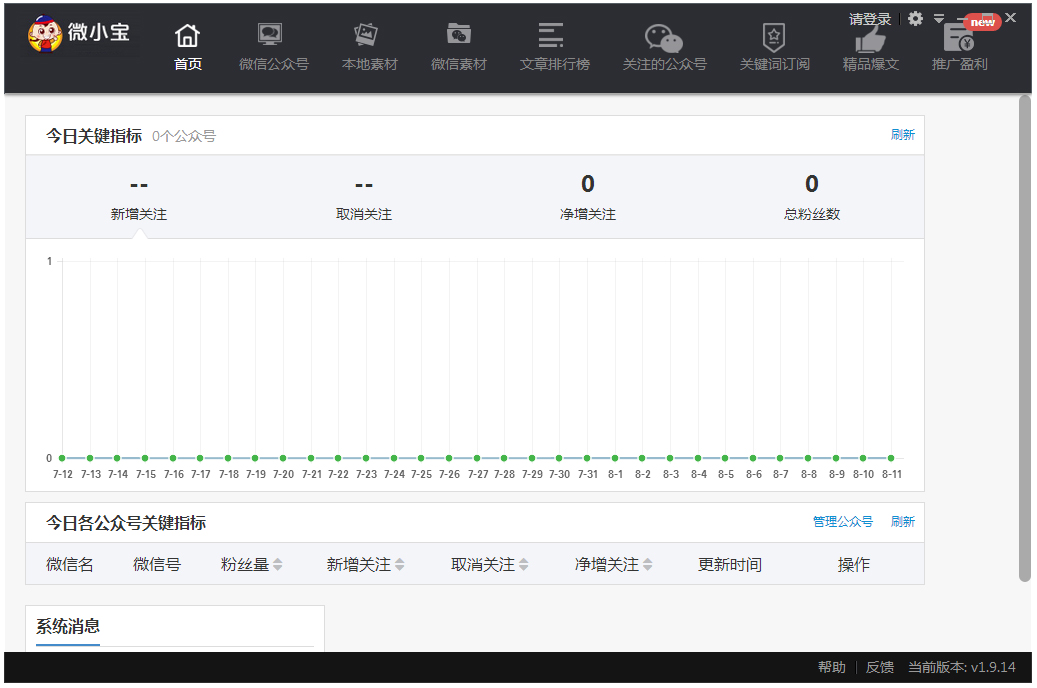Open the 关键词订阅 subscription icon
Screen dimensions: 1037x688
point(773,40)
